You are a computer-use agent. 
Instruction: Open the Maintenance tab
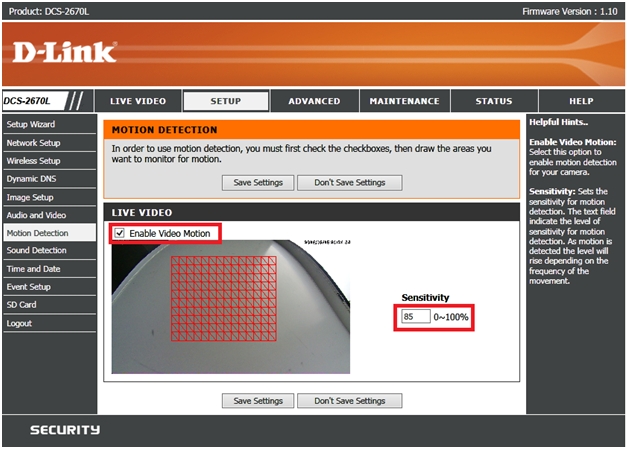coord(404,101)
